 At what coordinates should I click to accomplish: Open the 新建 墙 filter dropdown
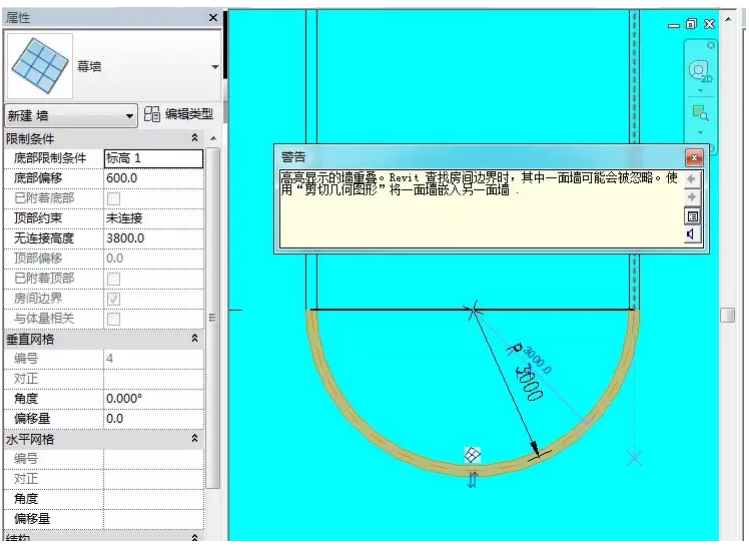pos(71,116)
